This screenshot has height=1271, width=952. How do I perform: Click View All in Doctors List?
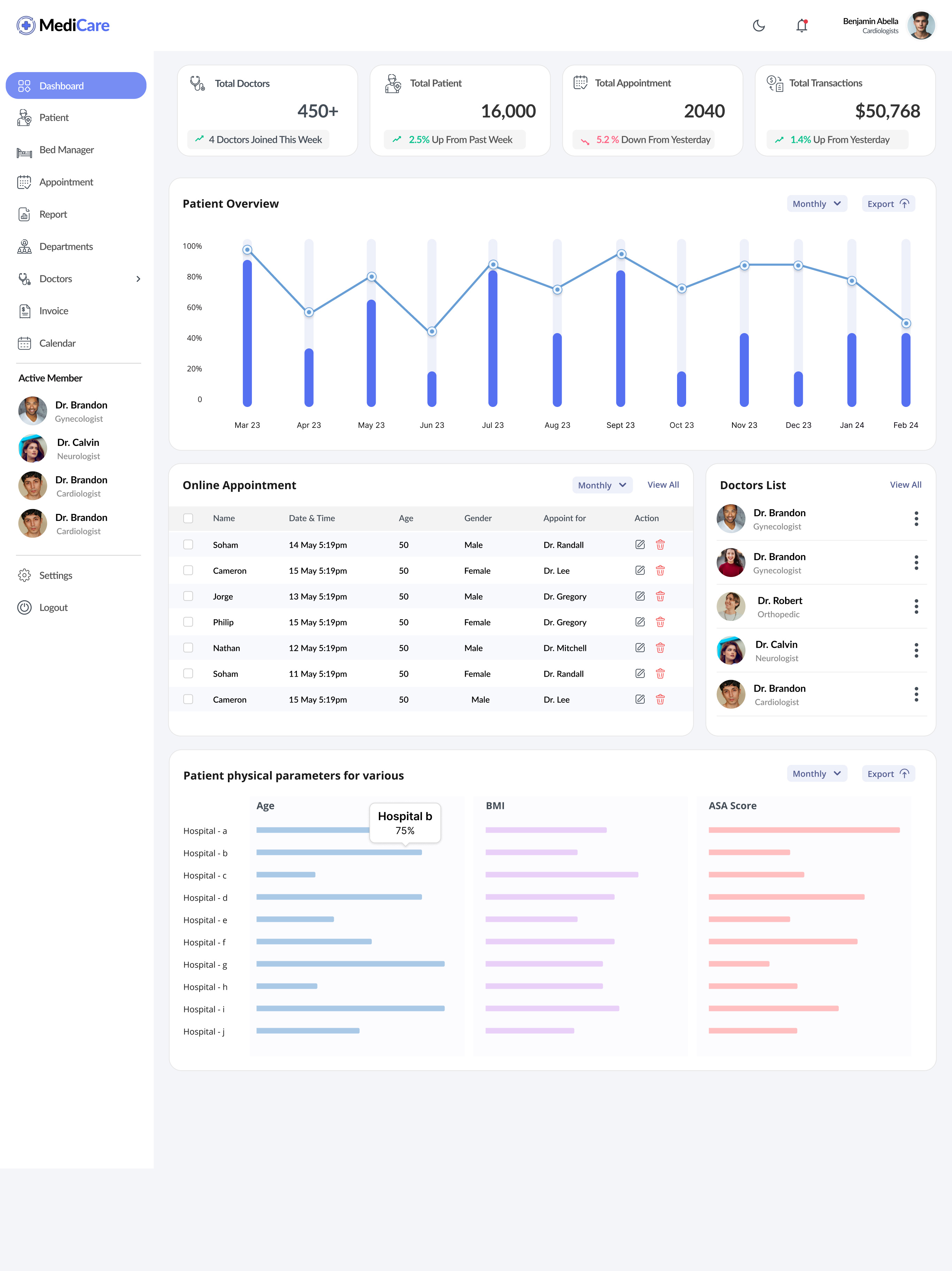pos(906,484)
